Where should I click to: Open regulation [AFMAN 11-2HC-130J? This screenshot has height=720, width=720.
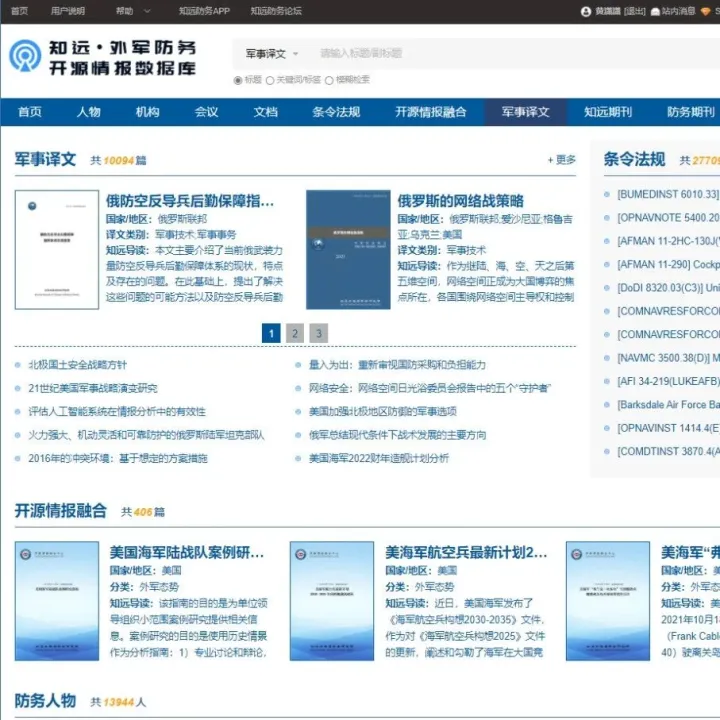(668, 241)
